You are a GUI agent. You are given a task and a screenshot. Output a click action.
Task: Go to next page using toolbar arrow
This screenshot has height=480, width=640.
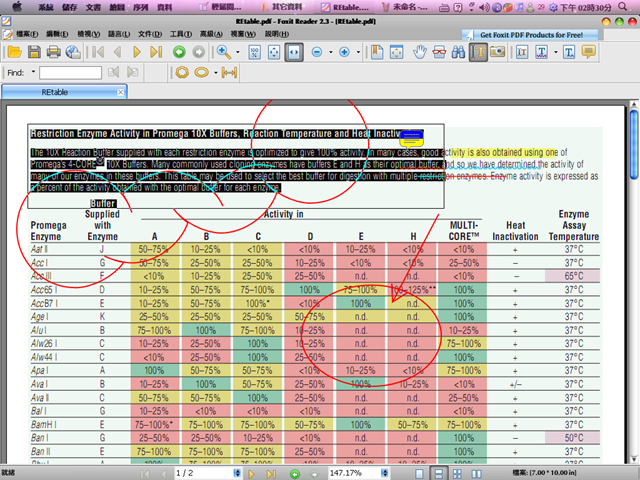tap(137, 52)
